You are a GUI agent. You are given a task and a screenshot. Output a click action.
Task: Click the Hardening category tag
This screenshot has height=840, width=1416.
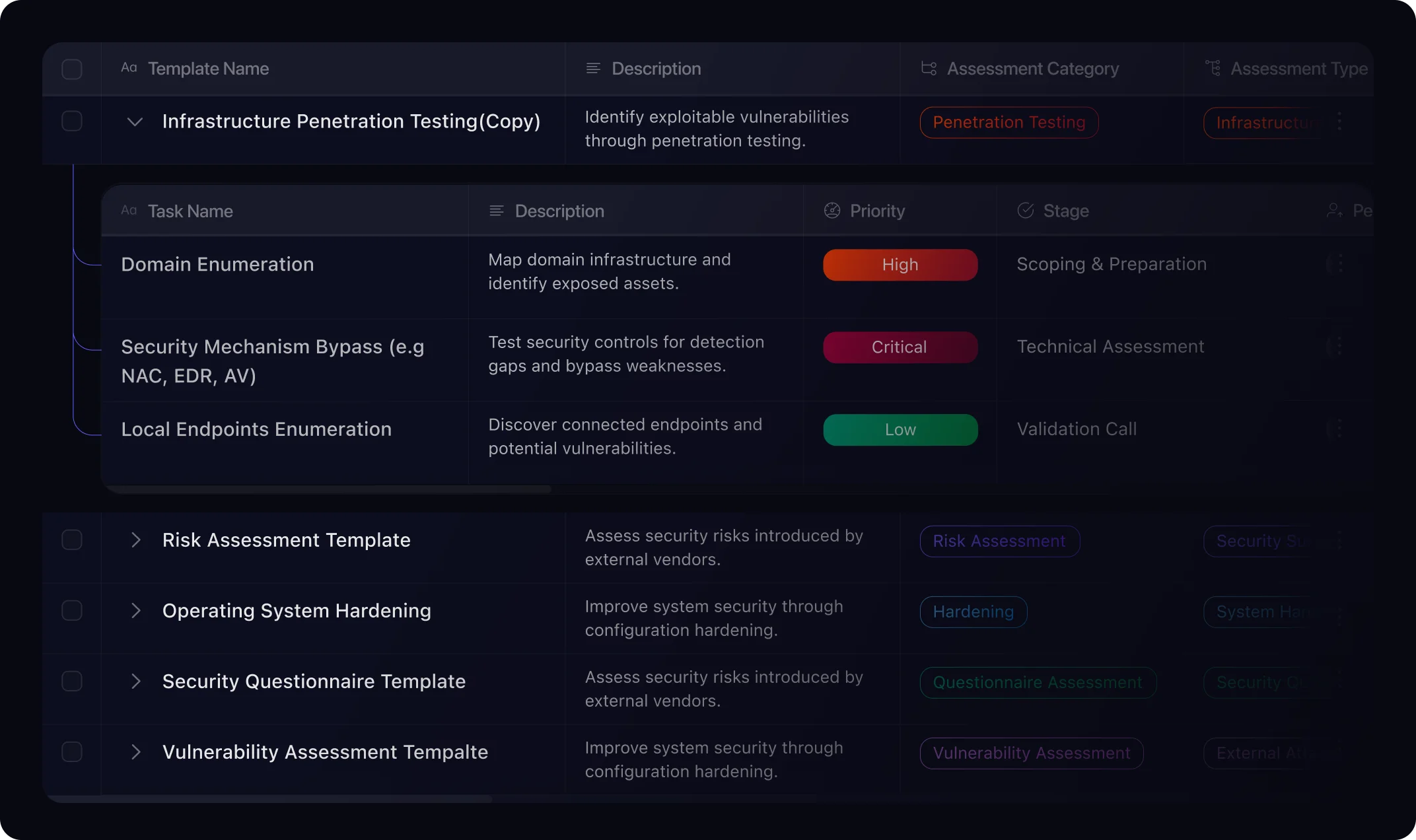point(973,612)
